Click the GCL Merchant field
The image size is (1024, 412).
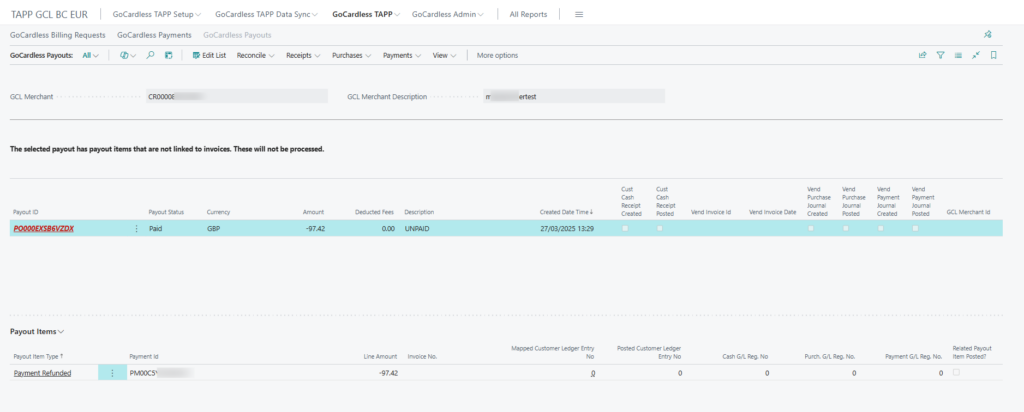[236, 96]
